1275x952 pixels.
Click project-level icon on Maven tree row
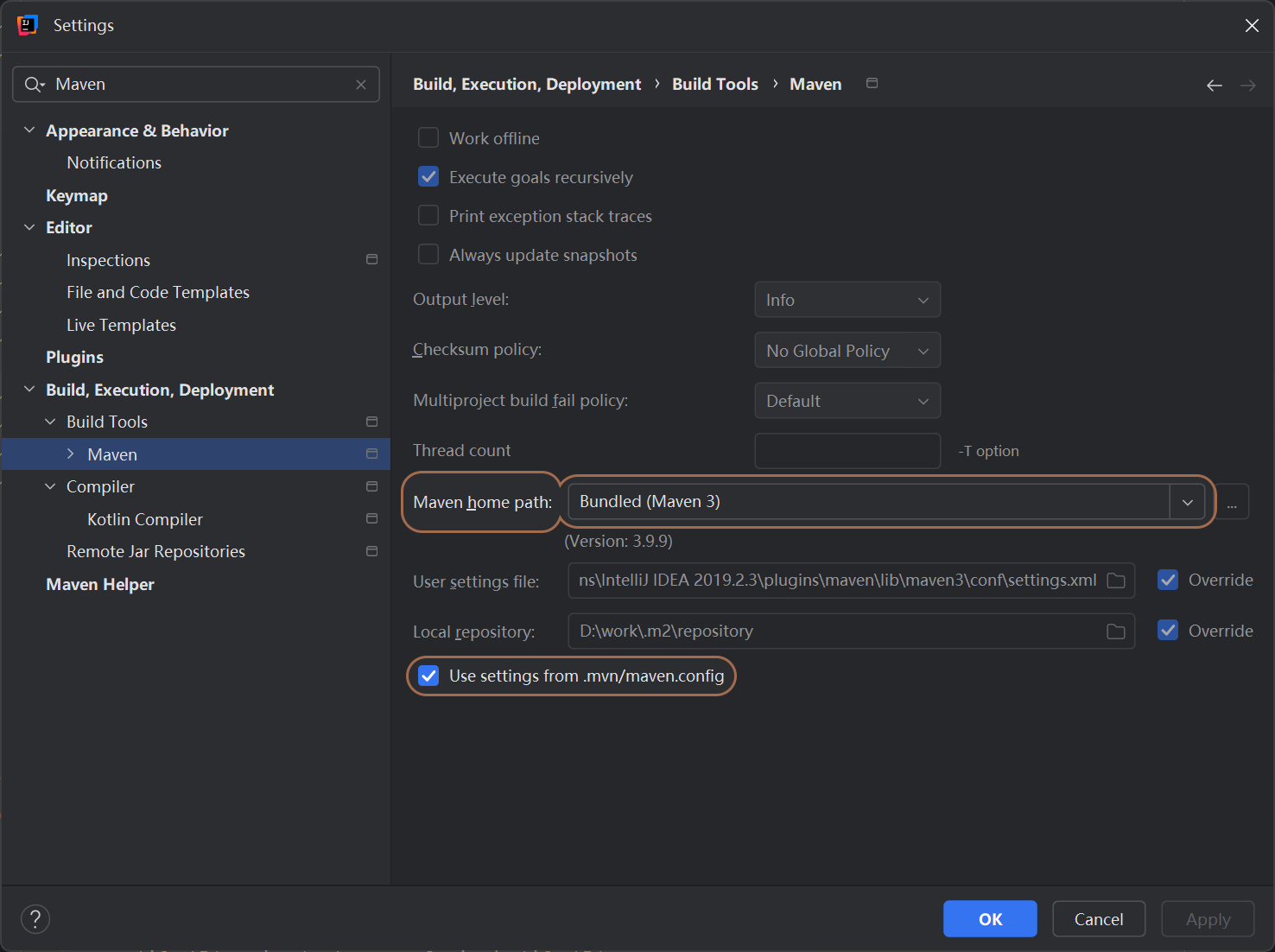(x=372, y=454)
